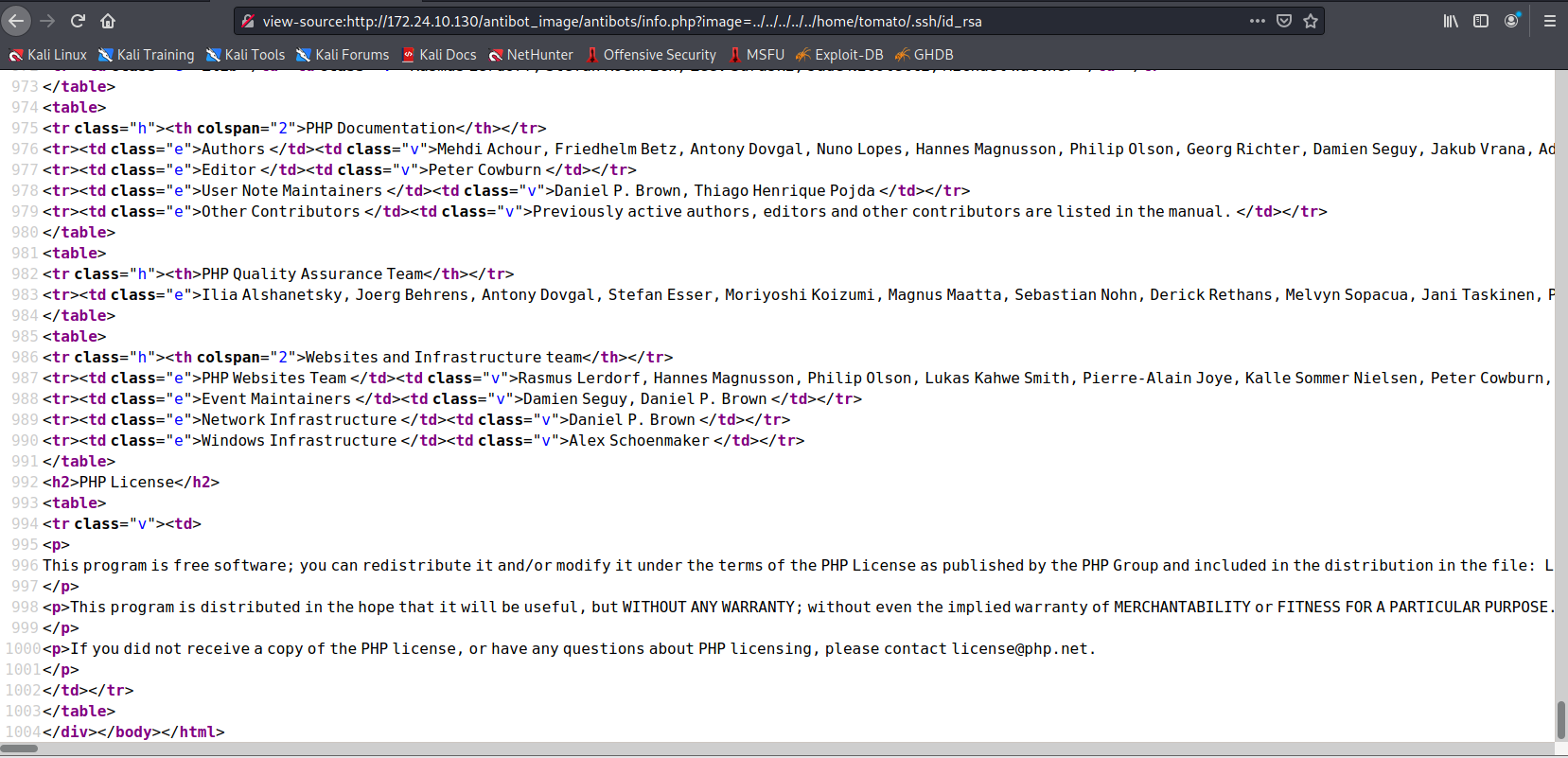
Task: Open the Kali Forums bookmark
Action: 343,55
